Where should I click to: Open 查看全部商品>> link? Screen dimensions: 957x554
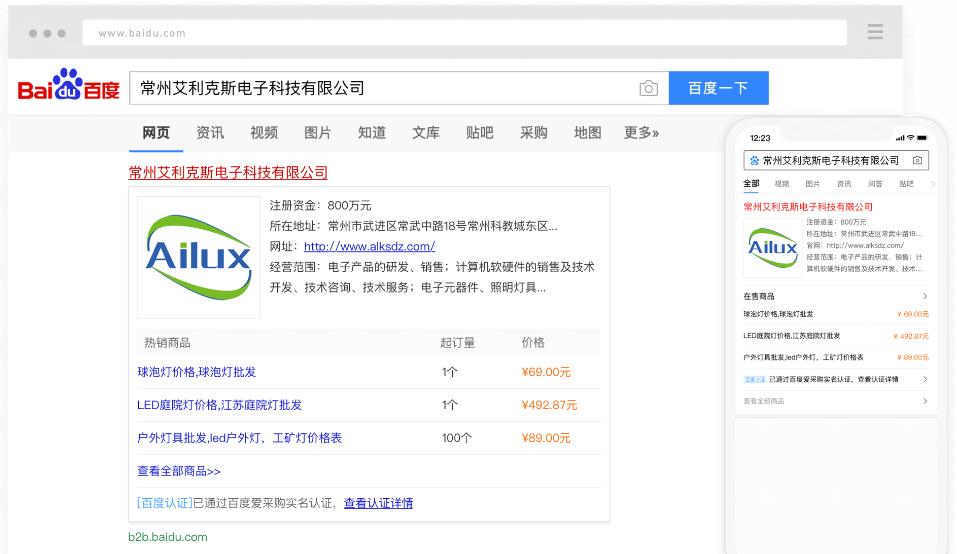tap(178, 471)
